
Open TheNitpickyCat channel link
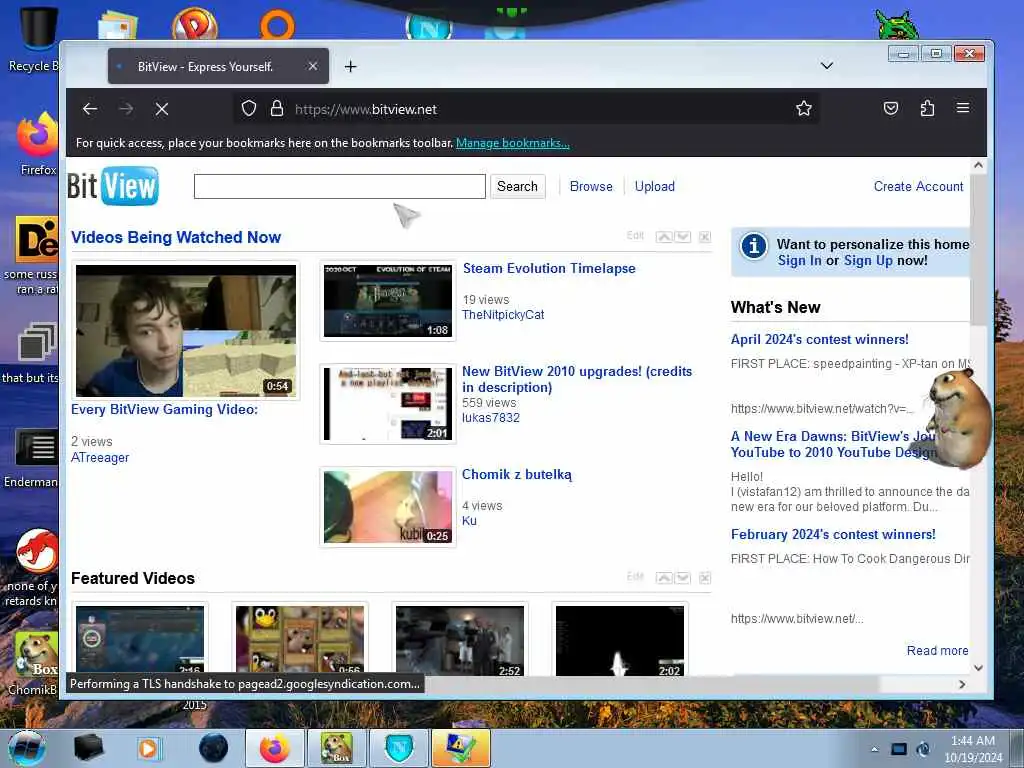[503, 315]
